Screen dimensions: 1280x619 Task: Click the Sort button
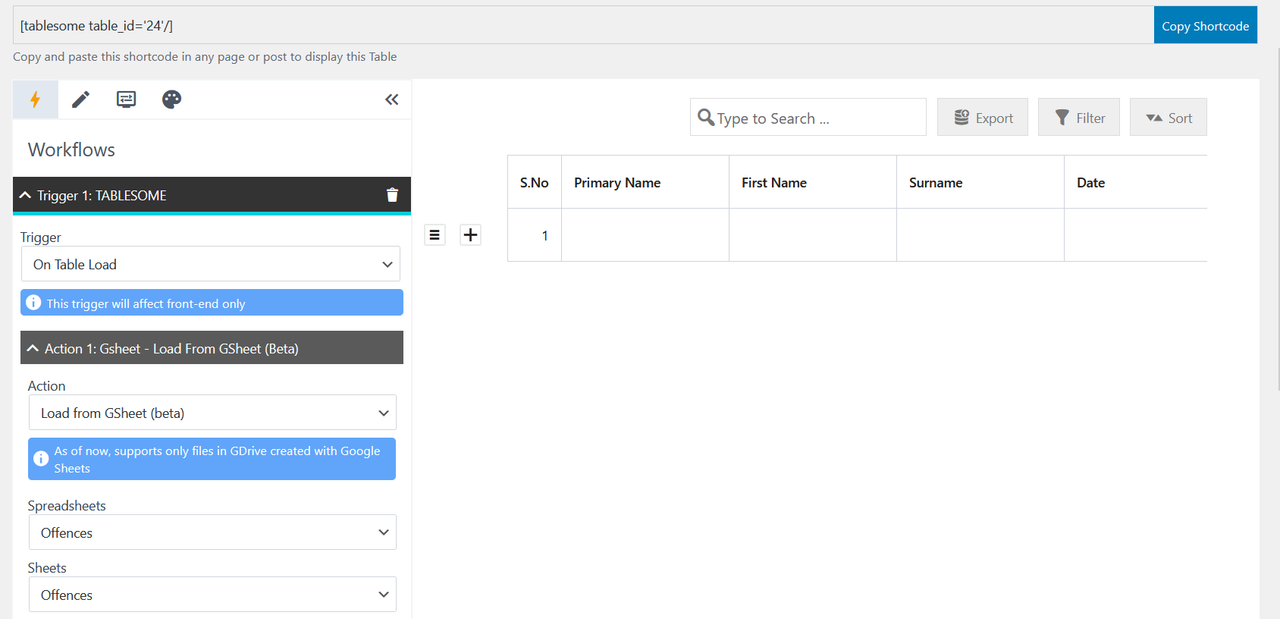tap(1168, 117)
